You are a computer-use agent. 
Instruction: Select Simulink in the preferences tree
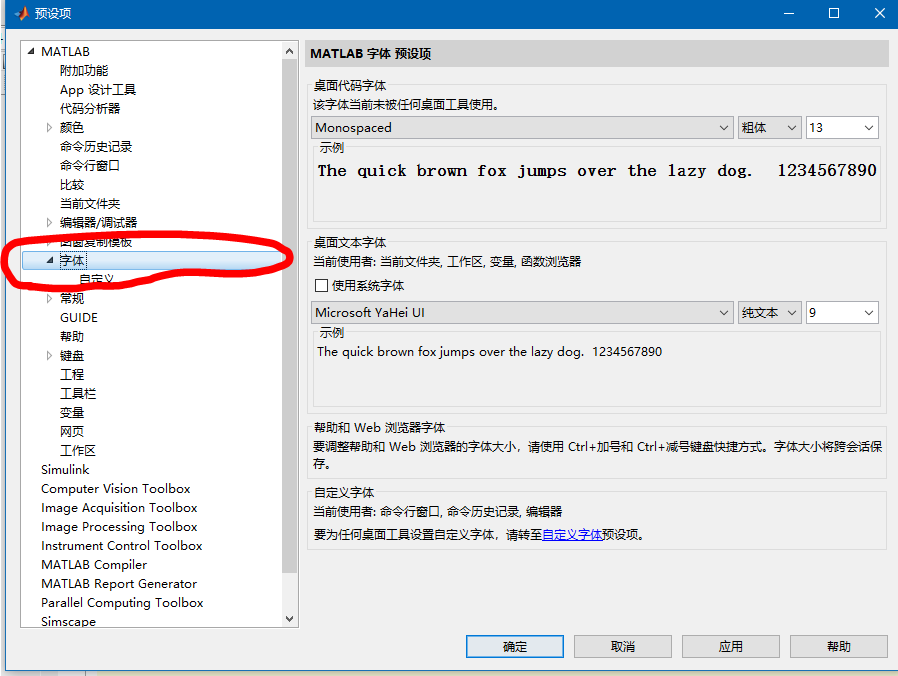[64, 469]
